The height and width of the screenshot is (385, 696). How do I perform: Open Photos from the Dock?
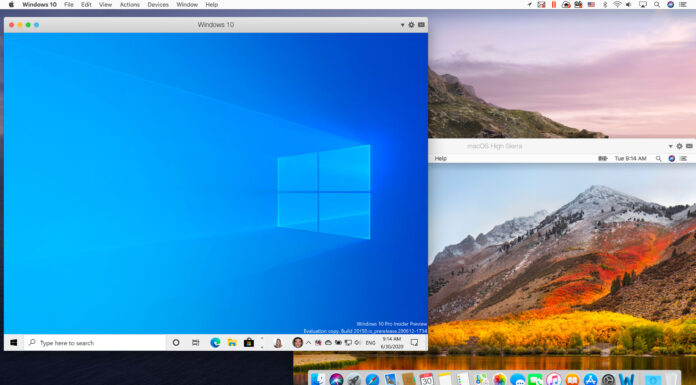click(x=499, y=380)
